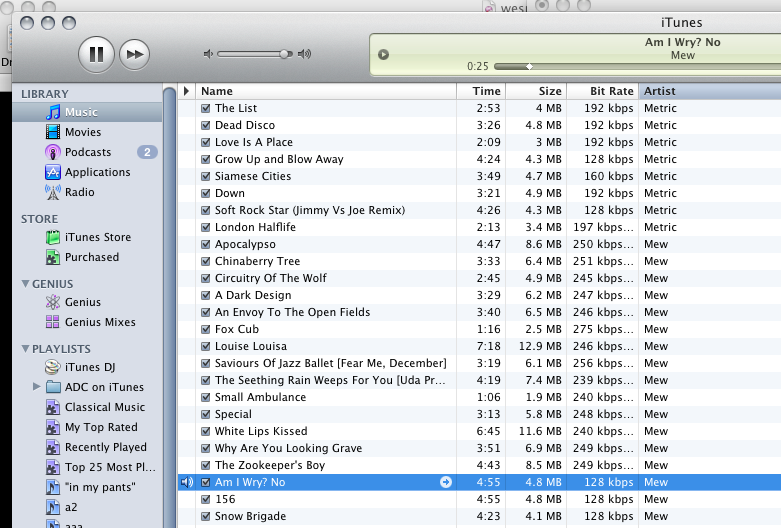This screenshot has width=781, height=528.
Task: Select song Chinaberry Tree
Action: (x=258, y=261)
